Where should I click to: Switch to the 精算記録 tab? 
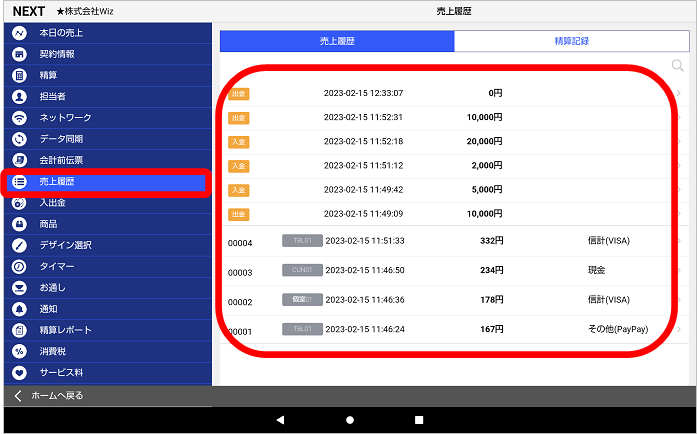tap(571, 41)
